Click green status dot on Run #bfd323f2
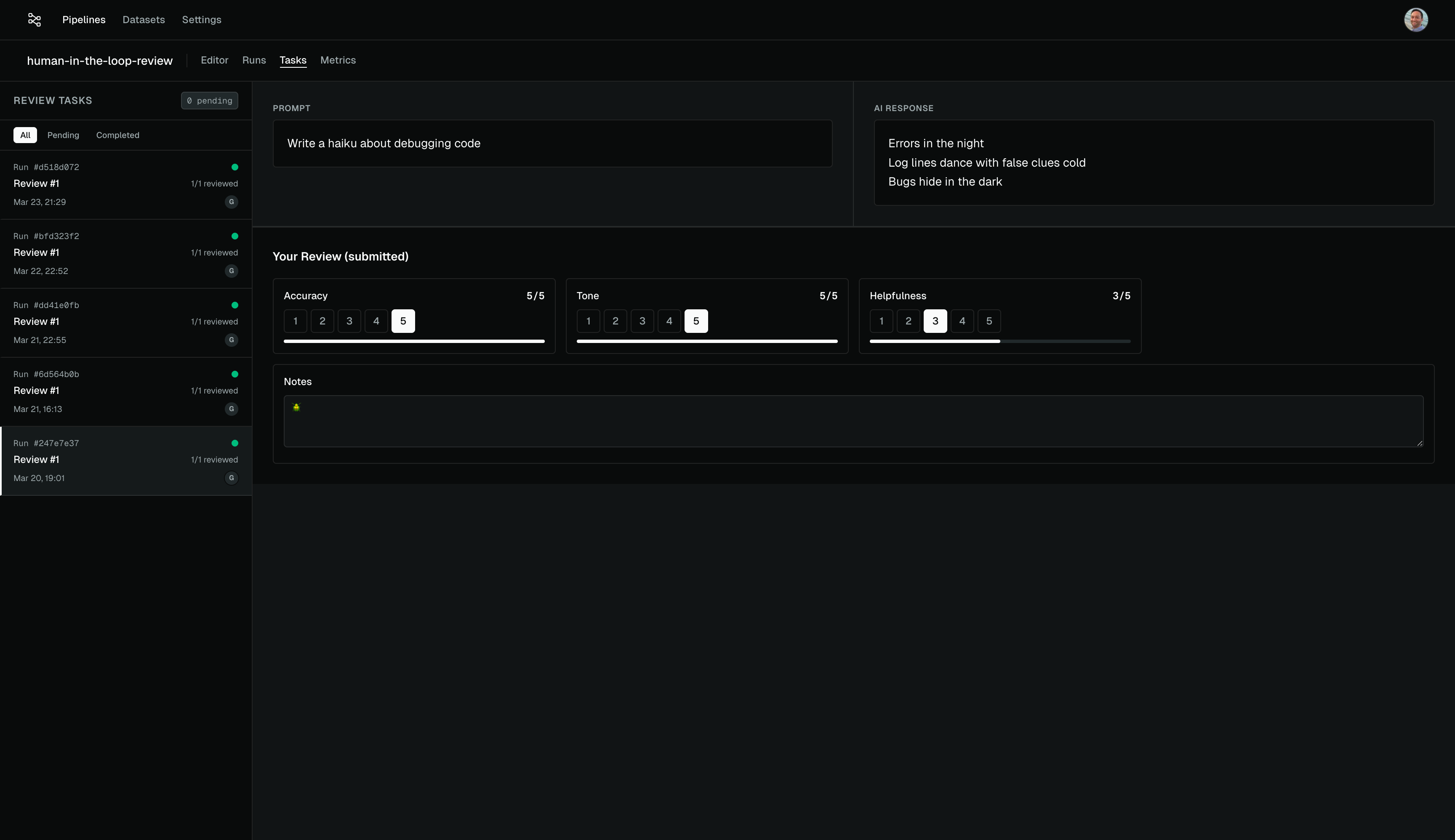The width and height of the screenshot is (1455, 840). (235, 236)
